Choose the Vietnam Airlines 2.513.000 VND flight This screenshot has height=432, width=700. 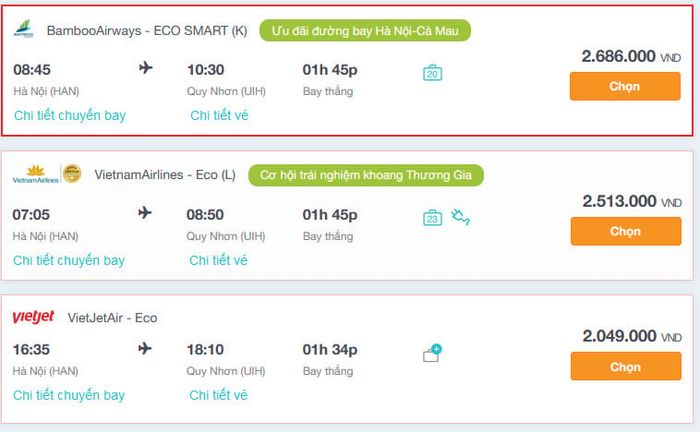pyautogui.click(x=626, y=231)
